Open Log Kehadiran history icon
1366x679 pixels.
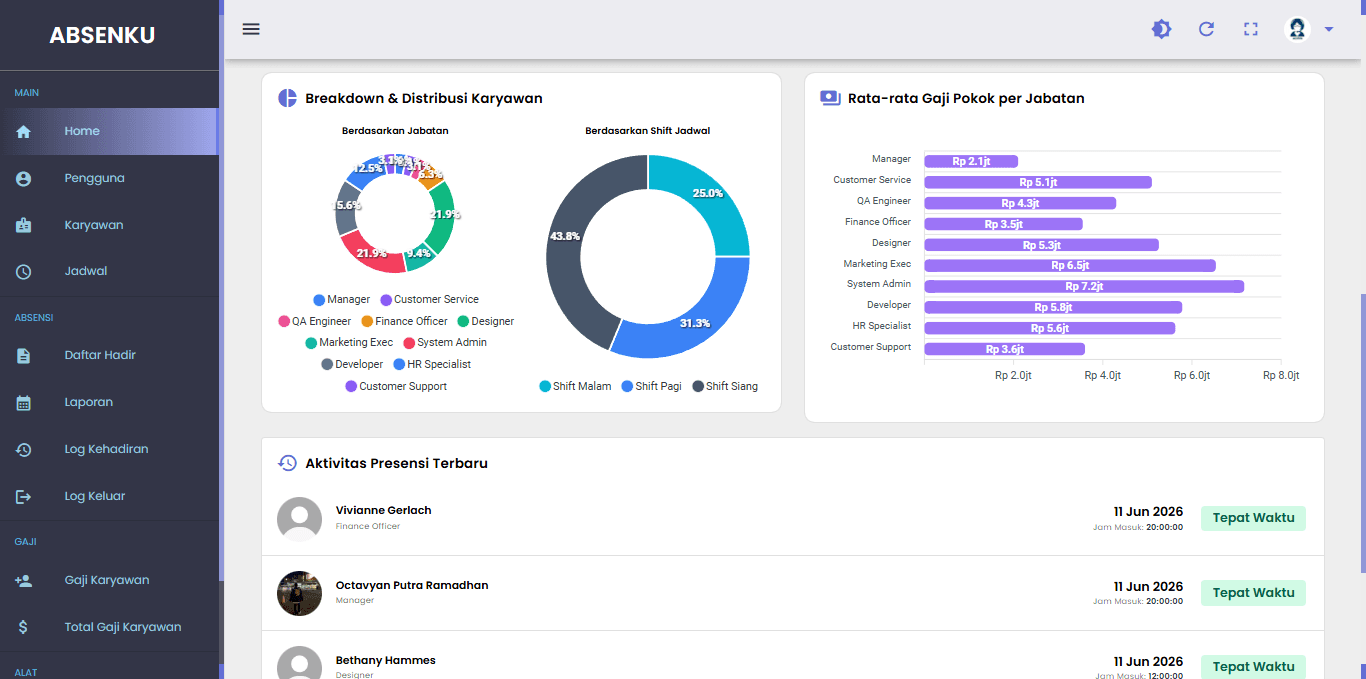(24, 449)
